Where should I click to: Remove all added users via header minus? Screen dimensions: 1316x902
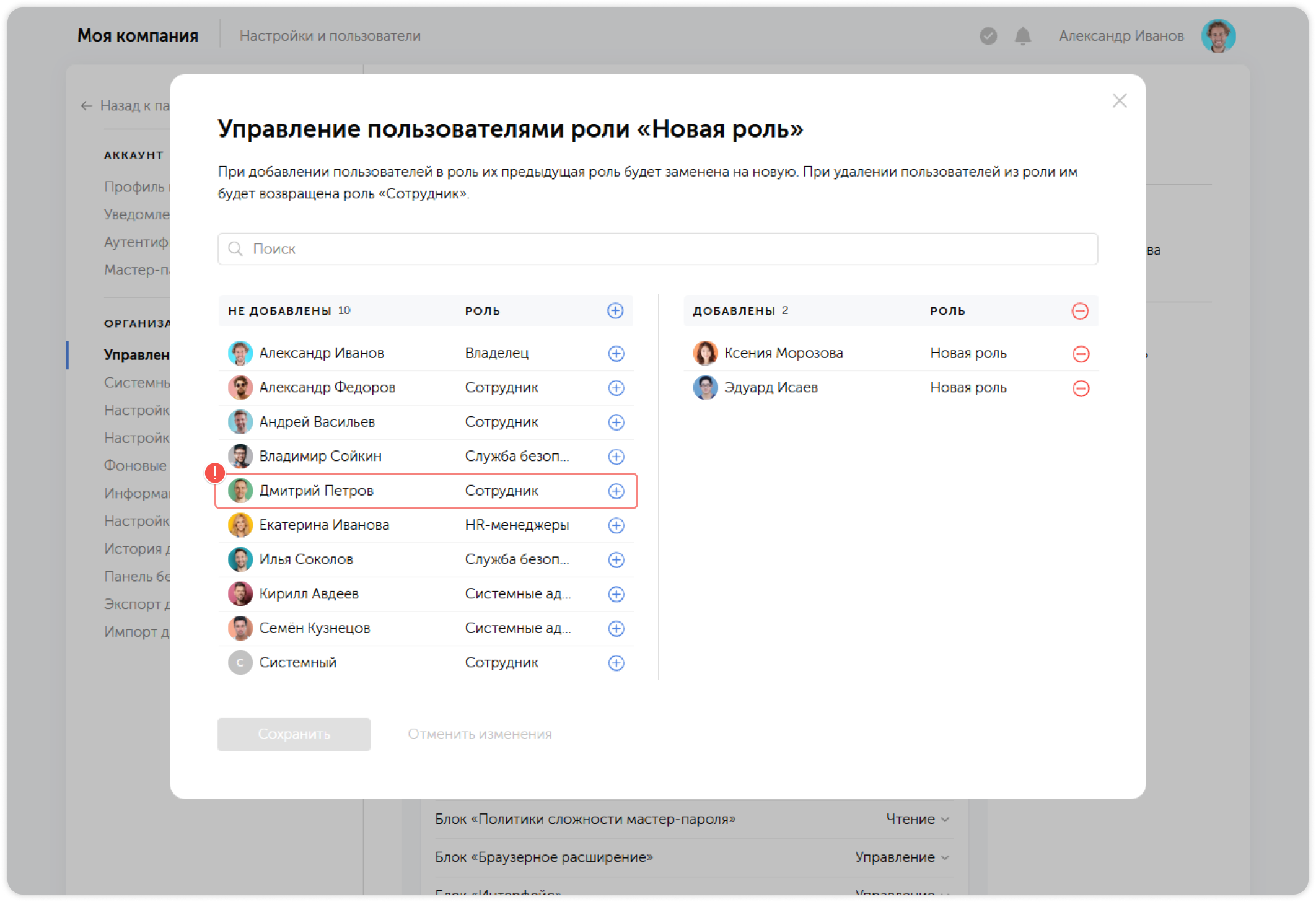[1079, 311]
